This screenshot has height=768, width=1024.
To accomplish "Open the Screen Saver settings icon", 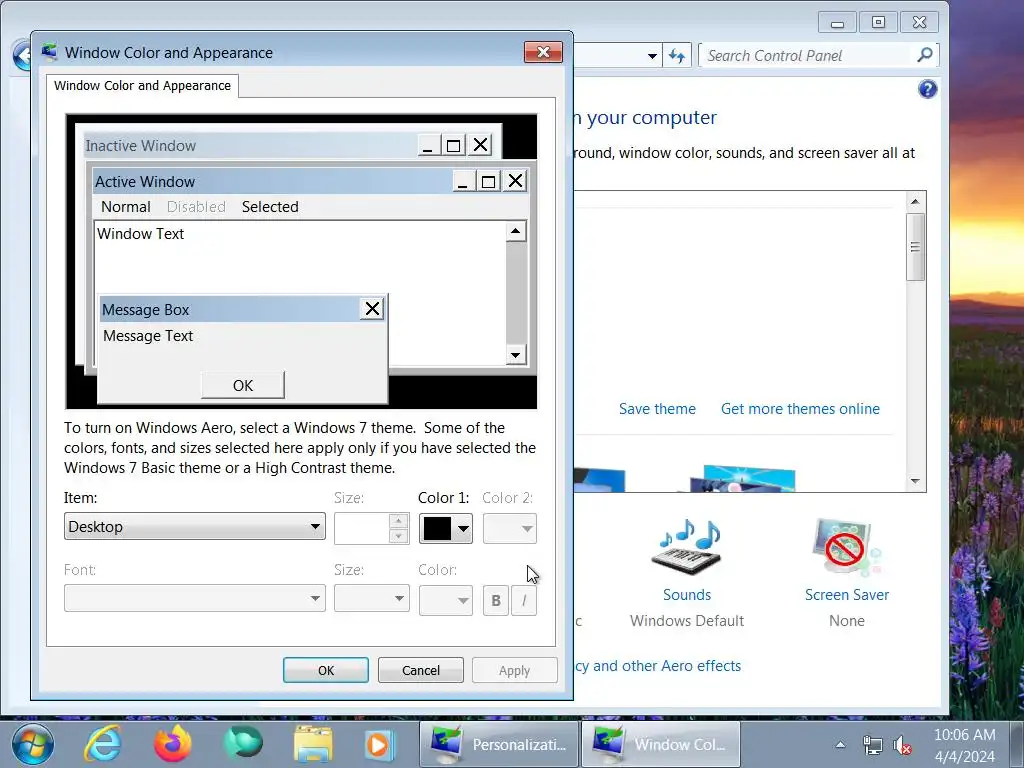I will pyautogui.click(x=847, y=549).
